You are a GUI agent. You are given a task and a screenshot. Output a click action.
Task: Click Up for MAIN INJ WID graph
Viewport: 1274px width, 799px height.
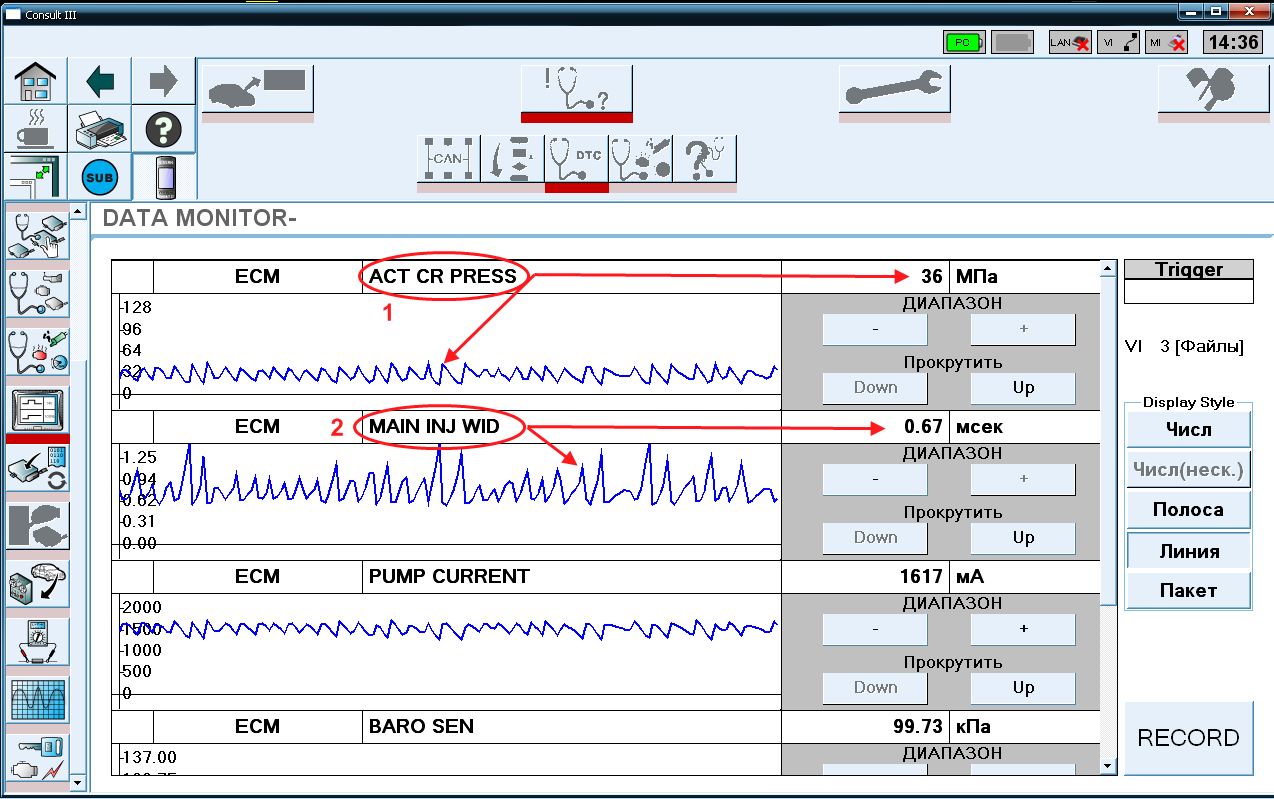point(1023,537)
